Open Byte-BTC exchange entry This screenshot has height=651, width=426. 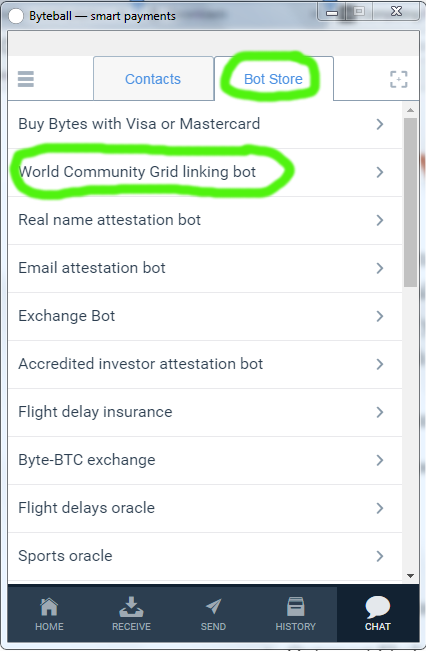coord(205,460)
